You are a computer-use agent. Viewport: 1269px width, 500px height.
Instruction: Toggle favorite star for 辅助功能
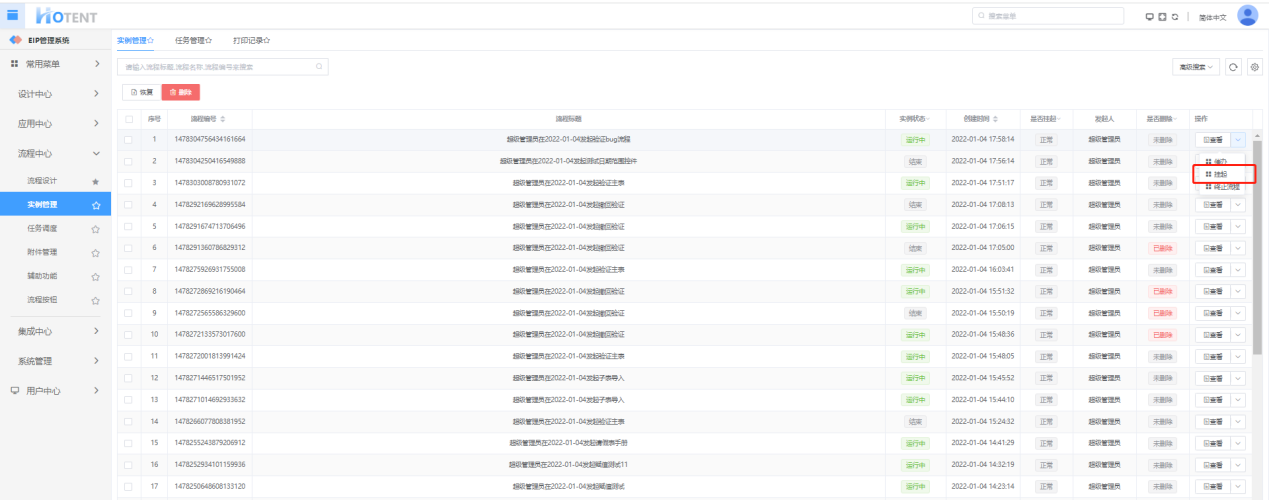coord(95,276)
